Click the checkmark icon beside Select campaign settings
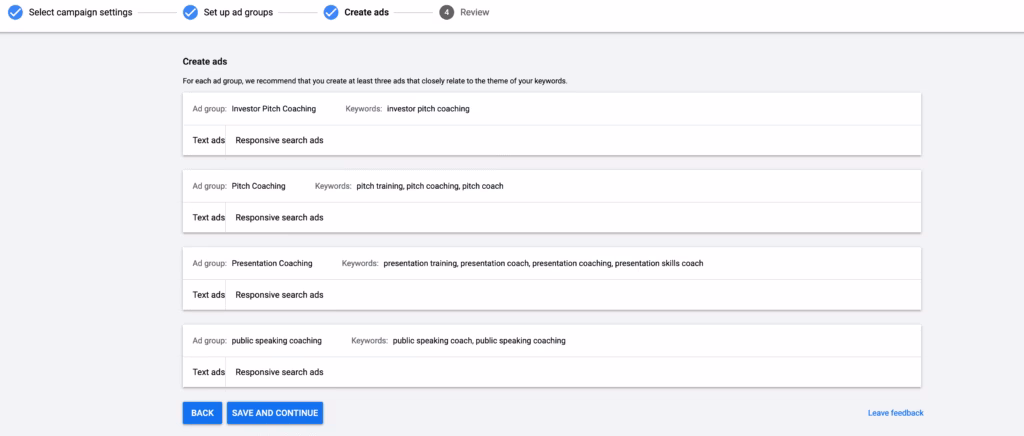The width and height of the screenshot is (1024, 436). pos(15,13)
